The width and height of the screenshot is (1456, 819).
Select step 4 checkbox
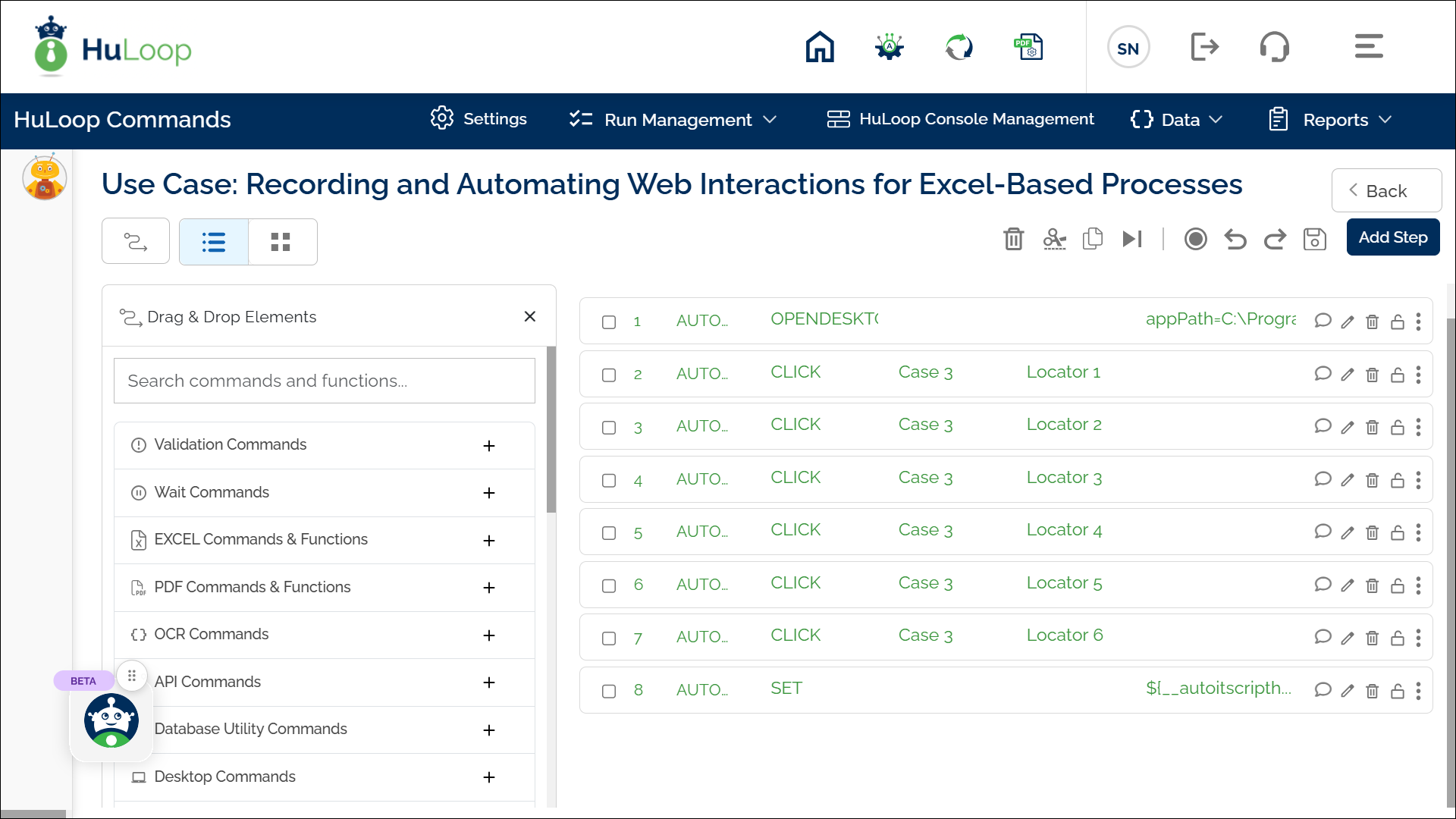pos(609,481)
